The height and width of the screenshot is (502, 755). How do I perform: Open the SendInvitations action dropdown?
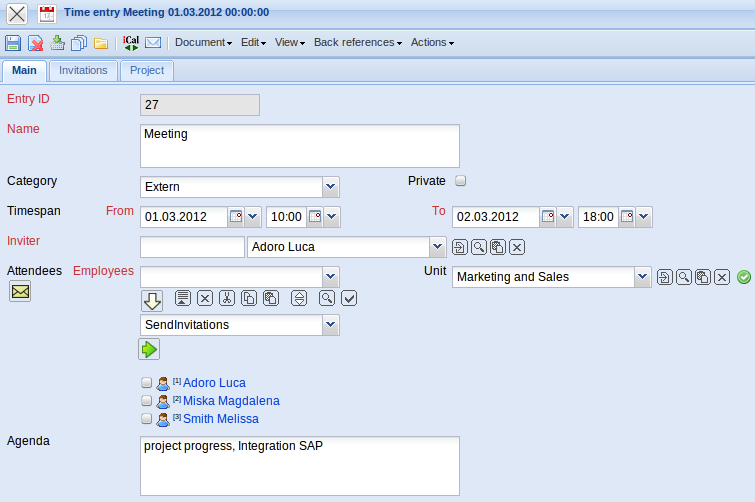tap(331, 325)
